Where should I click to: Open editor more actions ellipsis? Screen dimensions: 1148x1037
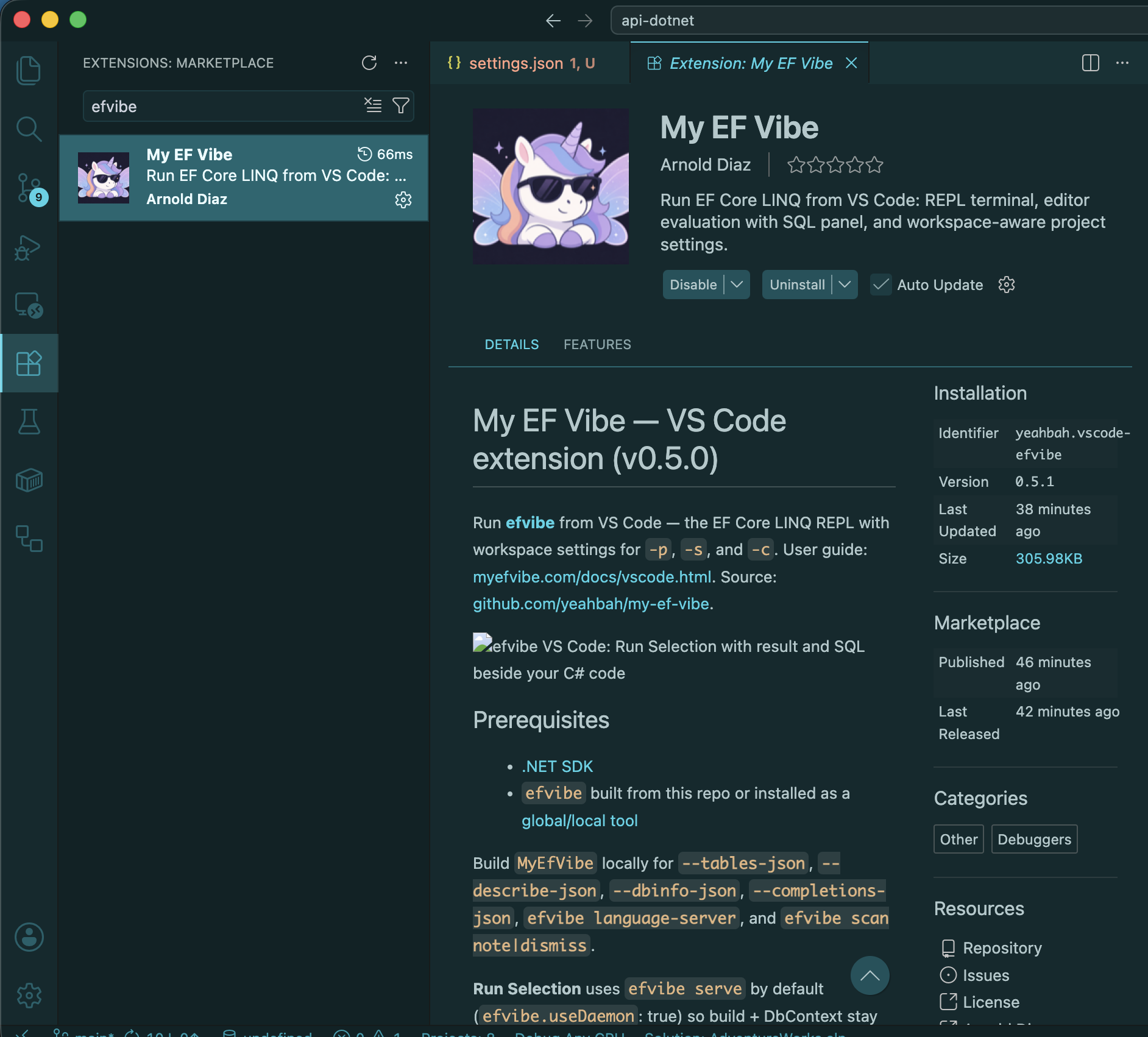click(x=1122, y=63)
